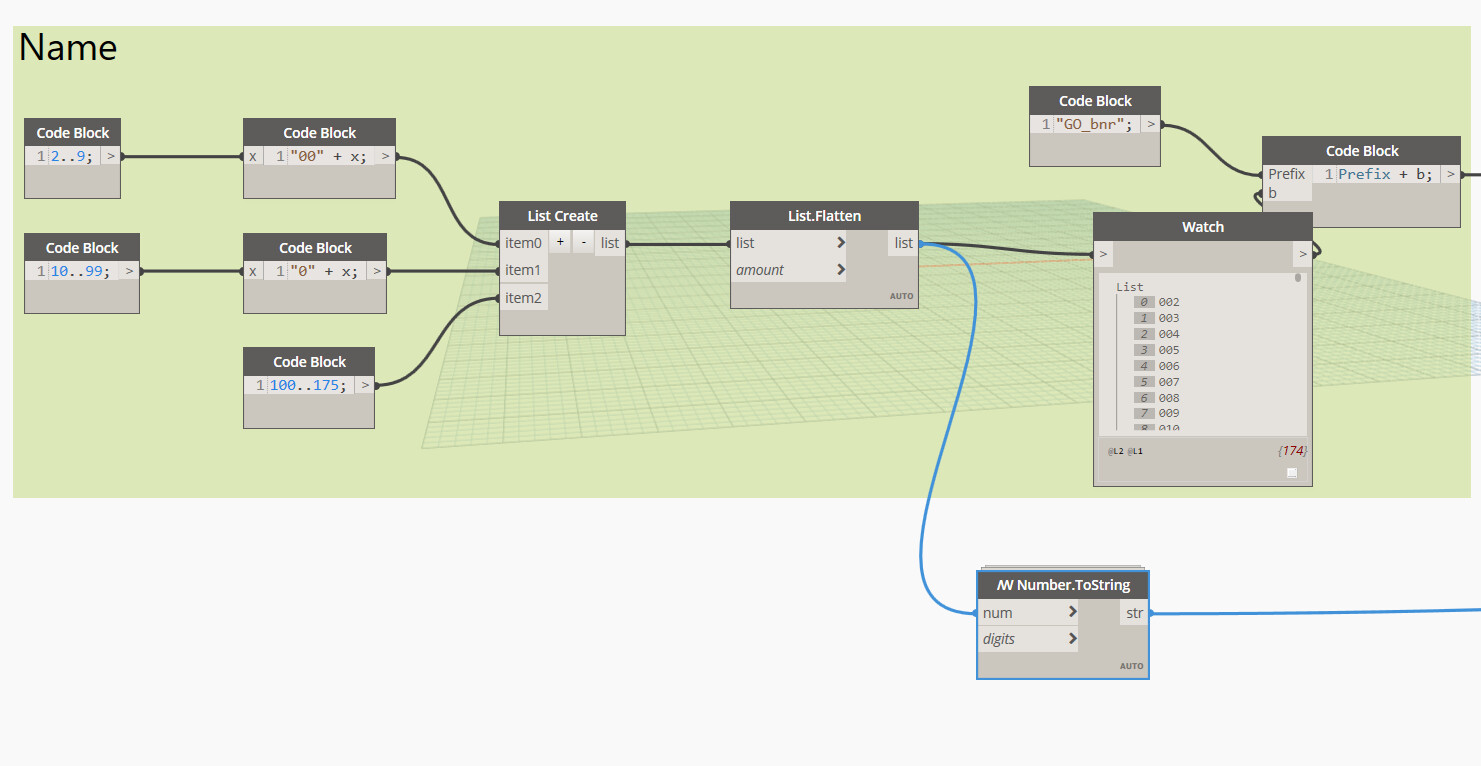Image resolution: width=1481 pixels, height=766 pixels.
Task: Select the item1 input port on List Create
Action: (523, 270)
